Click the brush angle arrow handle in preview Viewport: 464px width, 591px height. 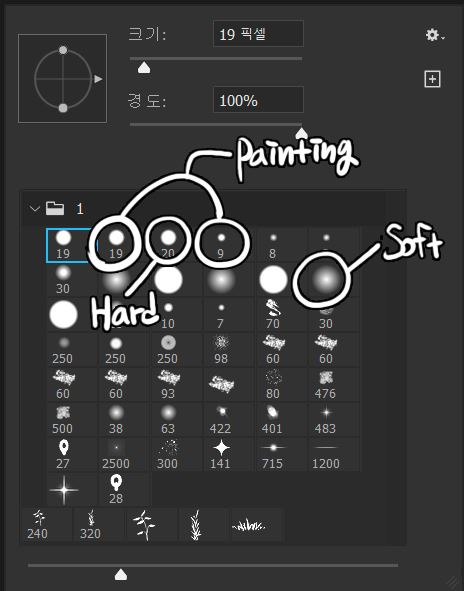pos(98,79)
